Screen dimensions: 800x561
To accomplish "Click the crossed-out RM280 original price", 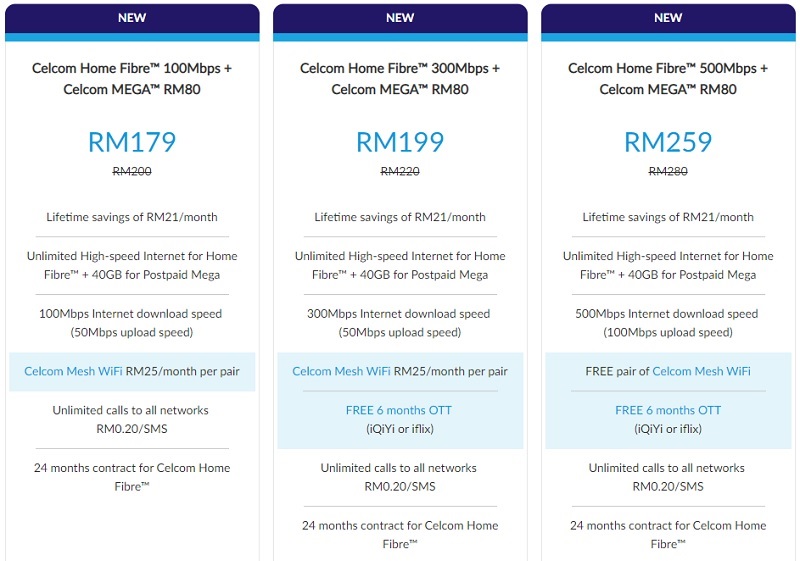I will (668, 171).
